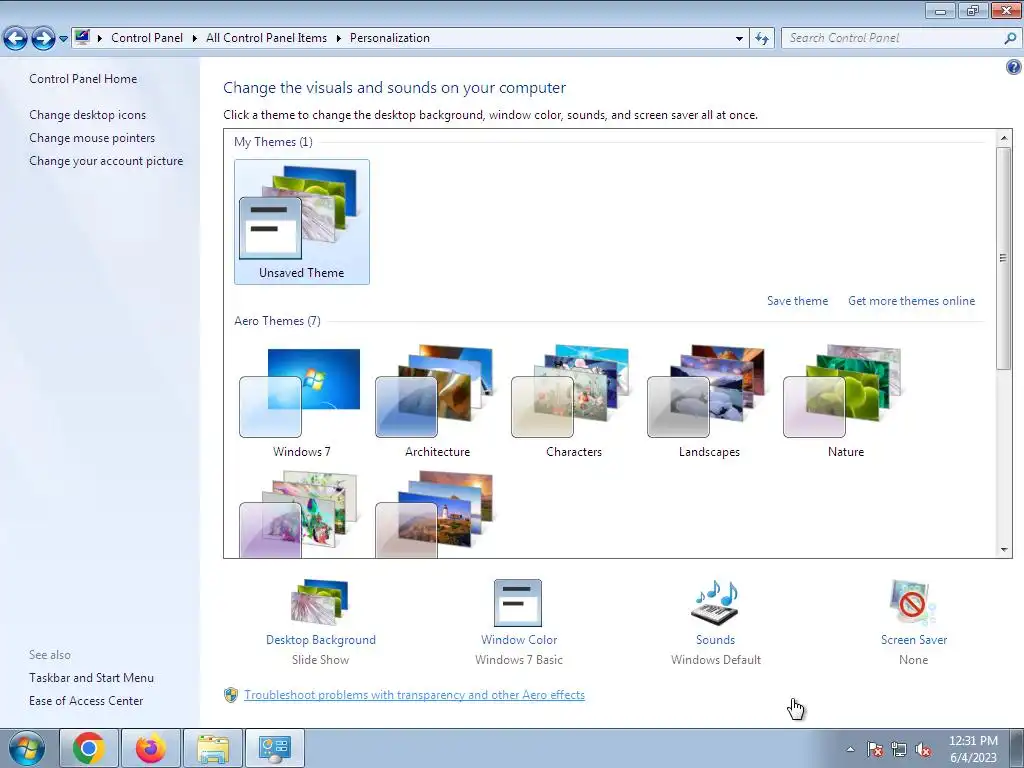Click the Screen Saver text link

914,640
